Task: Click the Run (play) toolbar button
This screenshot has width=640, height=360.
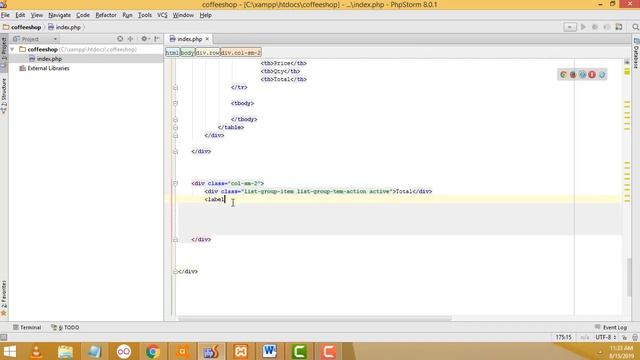Action: pyautogui.click(x=583, y=27)
